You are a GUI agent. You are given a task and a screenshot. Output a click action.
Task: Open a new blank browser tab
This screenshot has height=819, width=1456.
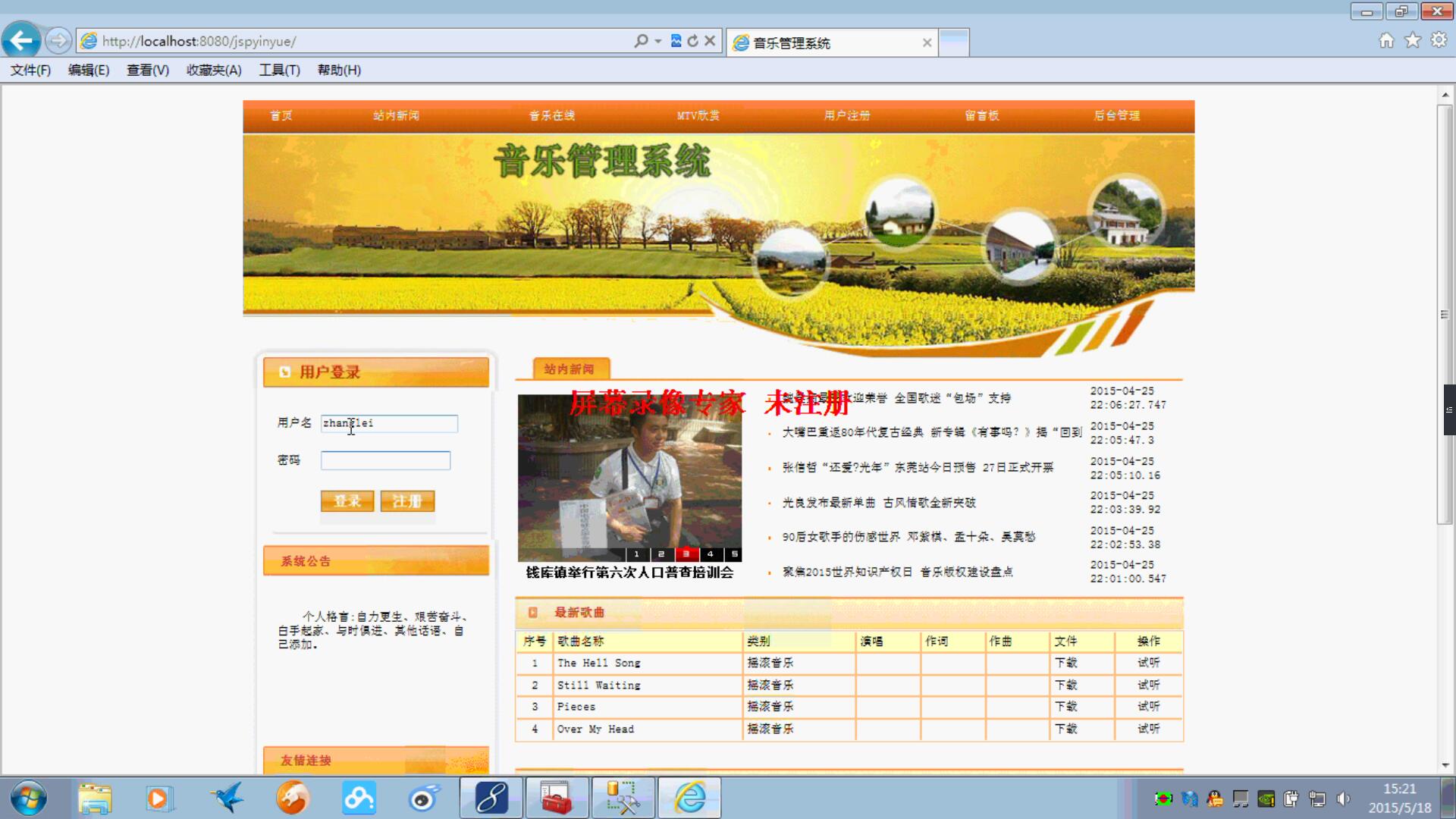[x=954, y=42]
